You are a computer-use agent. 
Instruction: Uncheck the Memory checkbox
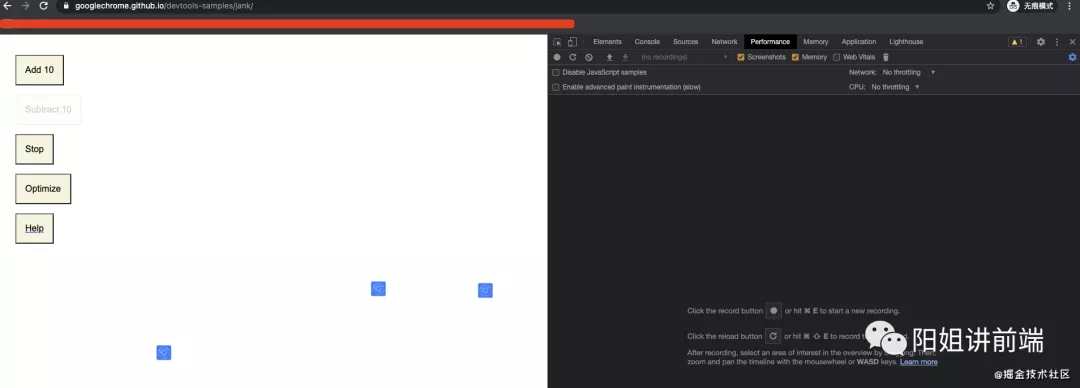[796, 57]
